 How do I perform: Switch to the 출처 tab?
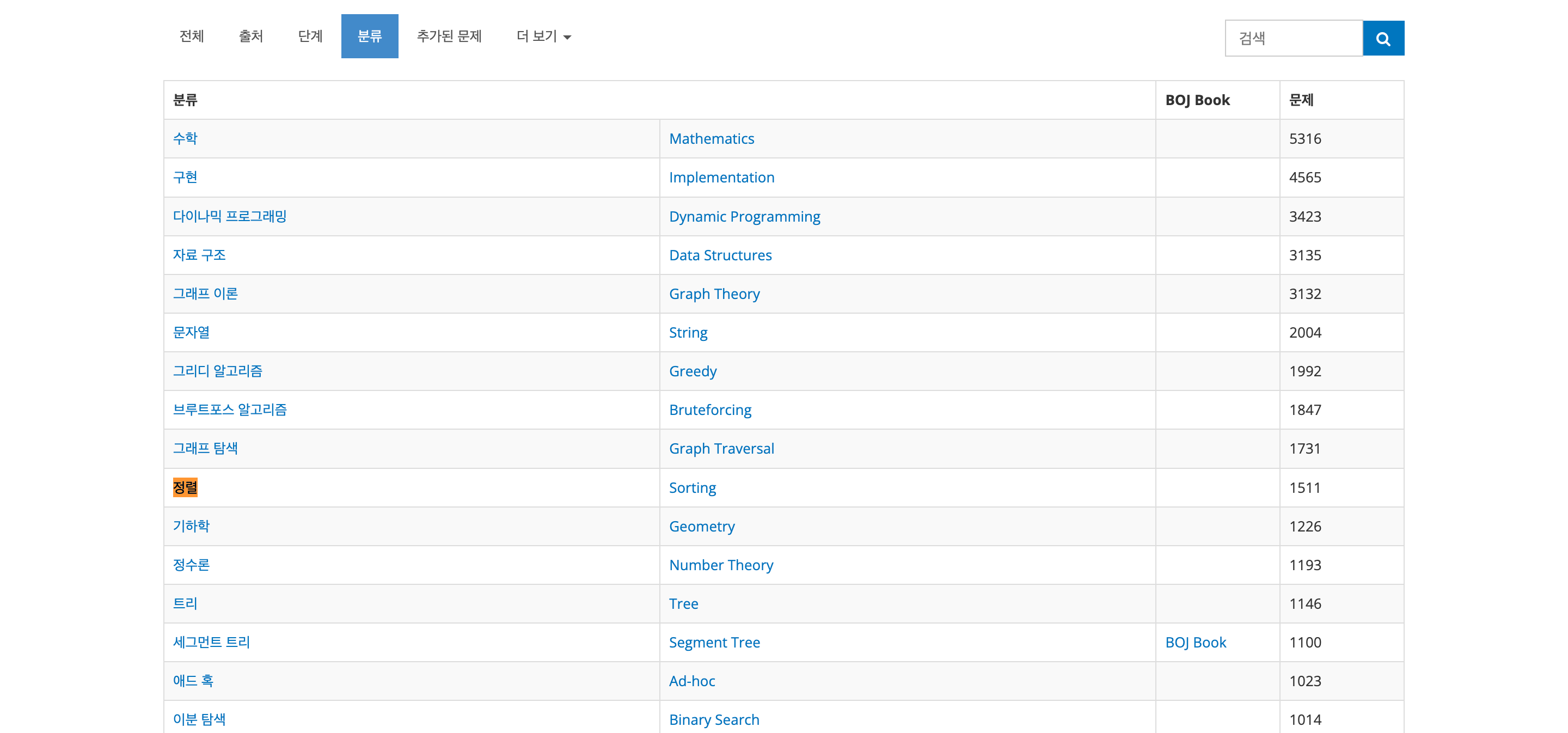(x=250, y=36)
